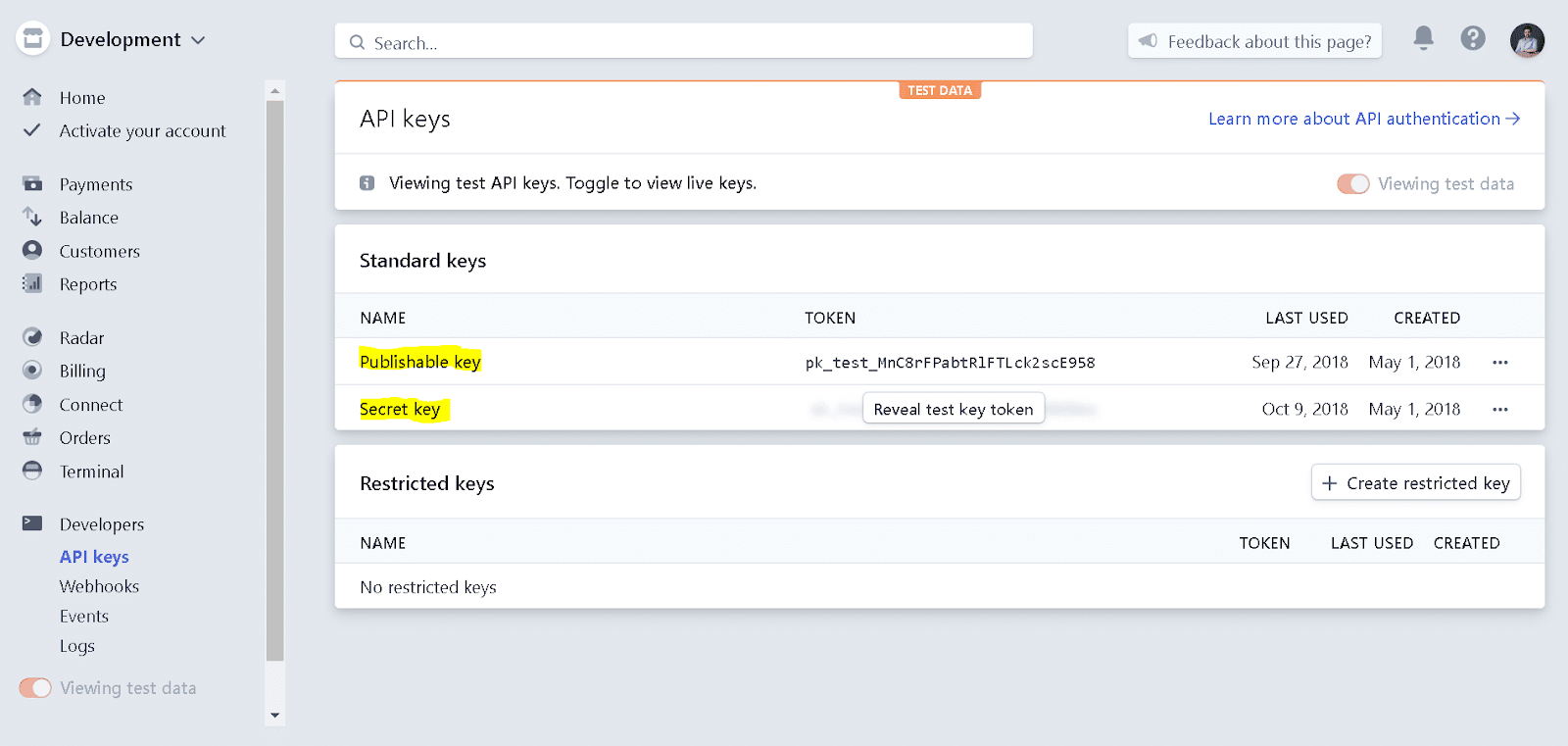Open the Radar section
Screen dimensions: 1568x746
(x=81, y=338)
